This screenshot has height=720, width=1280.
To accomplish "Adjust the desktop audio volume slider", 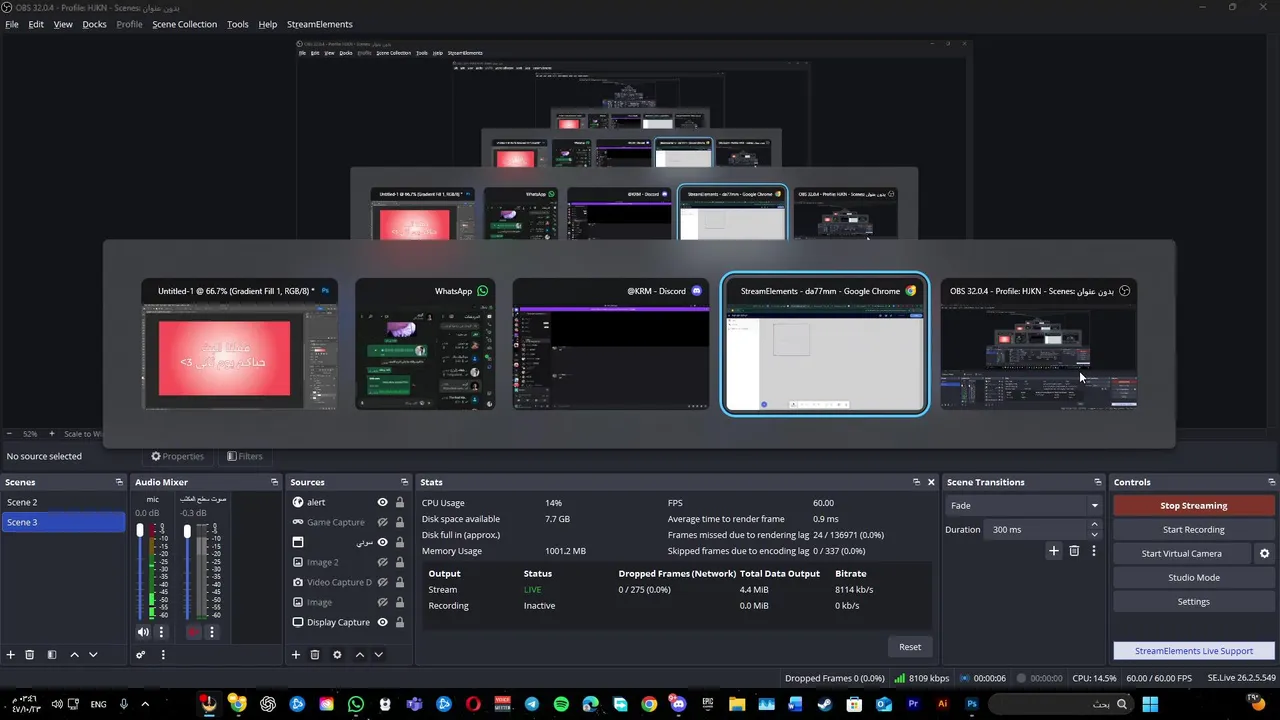I will (187, 572).
